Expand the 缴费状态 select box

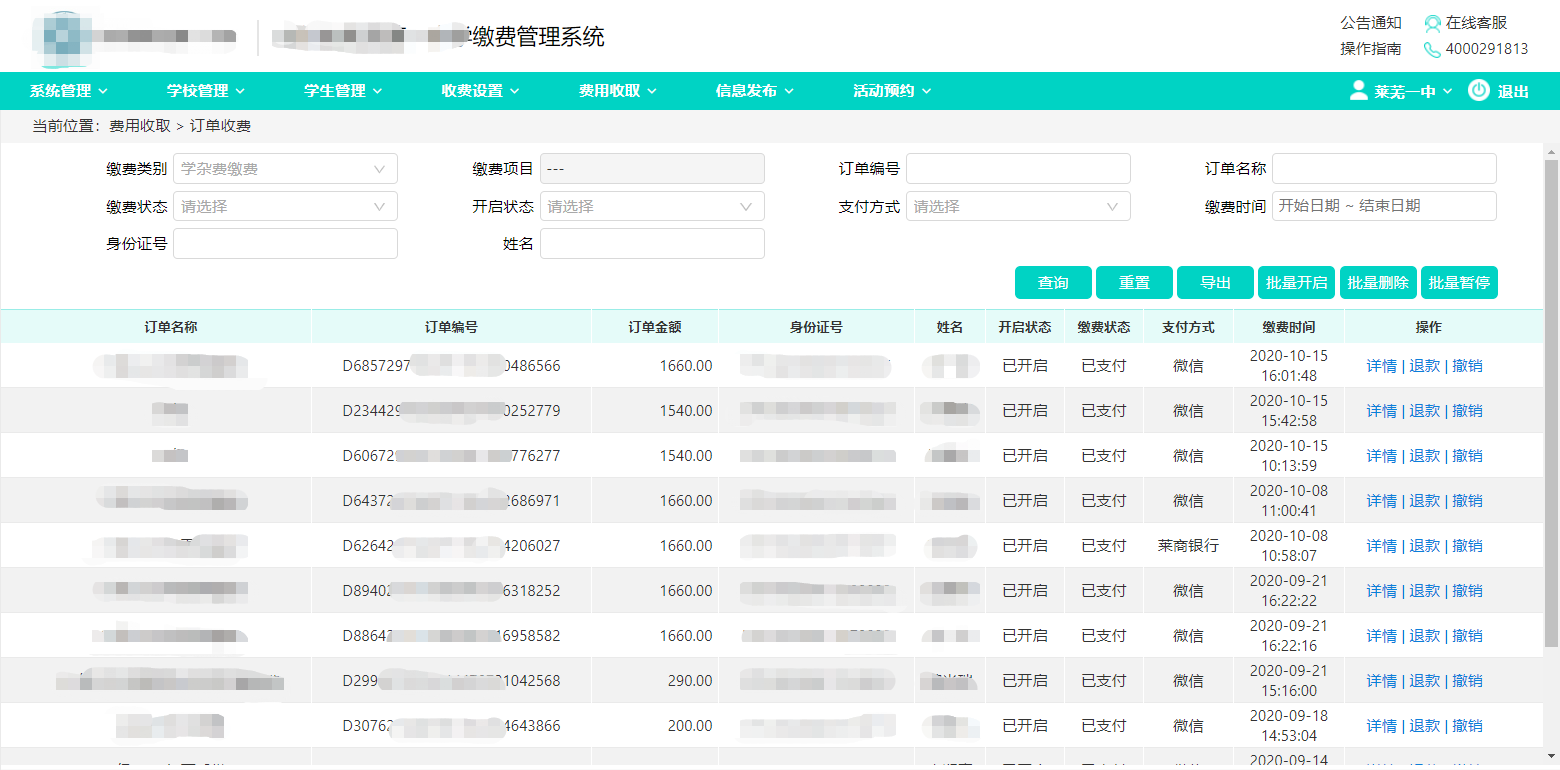285,207
